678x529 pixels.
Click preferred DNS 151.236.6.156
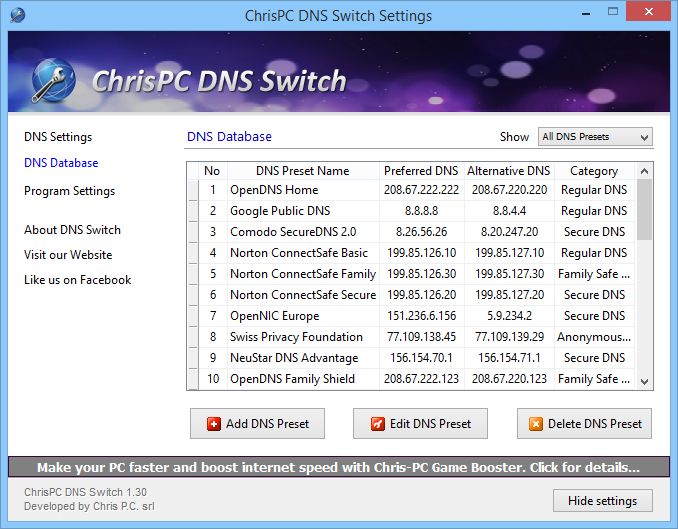point(422,316)
